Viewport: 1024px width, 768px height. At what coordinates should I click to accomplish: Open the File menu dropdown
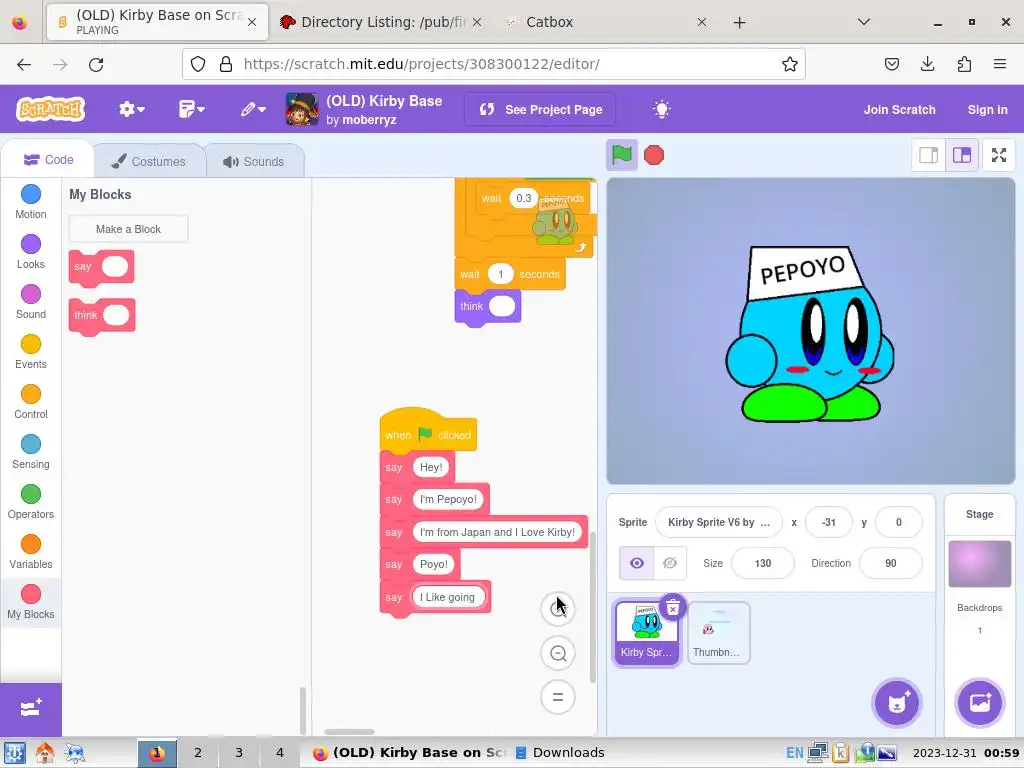tap(191, 109)
